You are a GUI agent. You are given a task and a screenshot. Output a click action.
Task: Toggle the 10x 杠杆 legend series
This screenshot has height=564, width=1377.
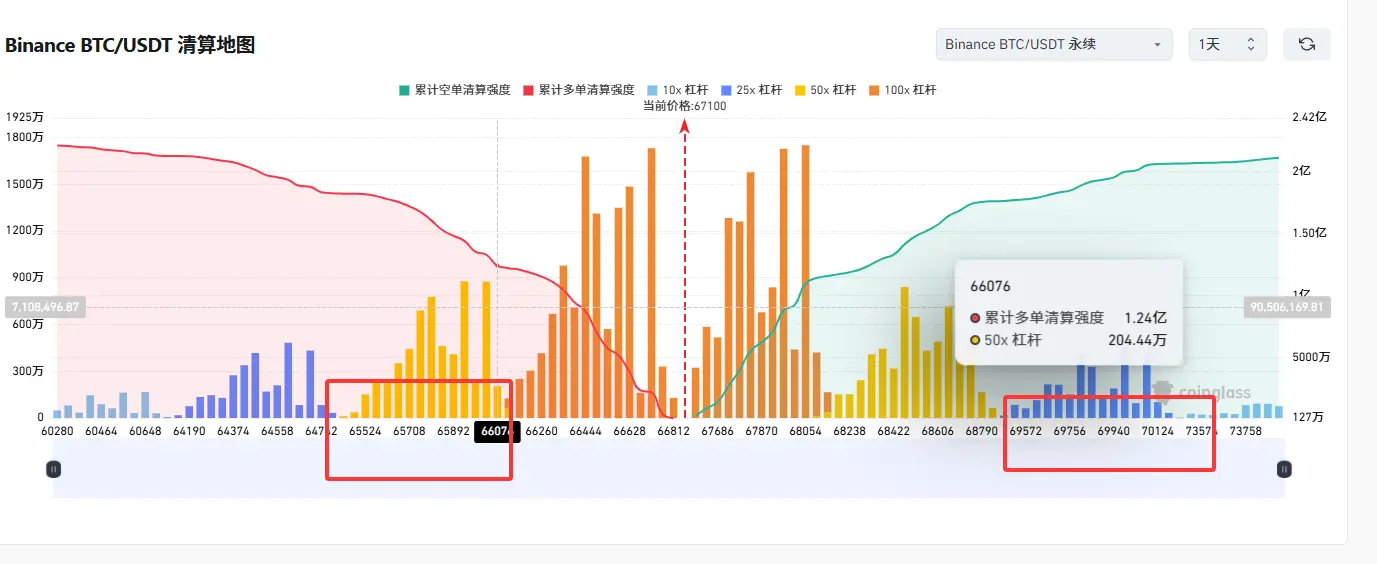[679, 90]
